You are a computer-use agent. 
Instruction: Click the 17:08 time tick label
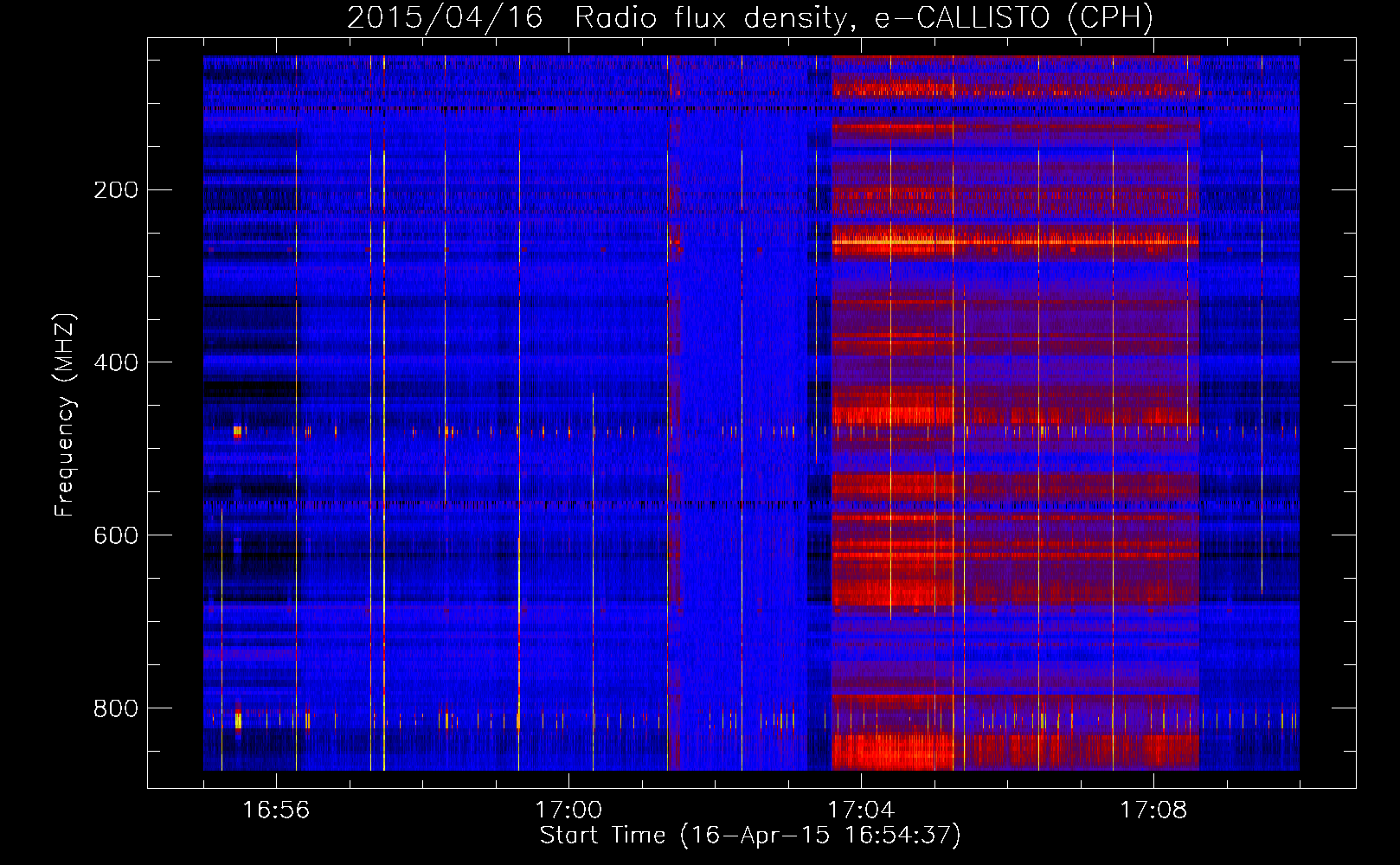[x=1153, y=810]
